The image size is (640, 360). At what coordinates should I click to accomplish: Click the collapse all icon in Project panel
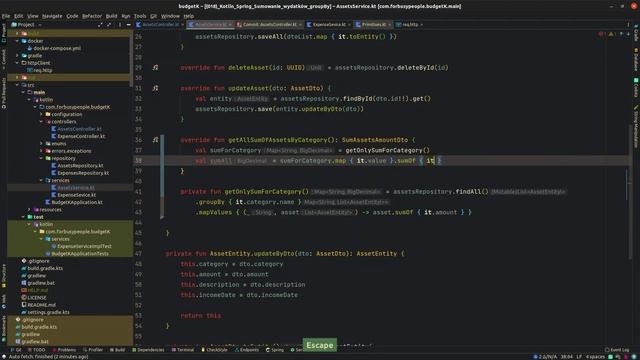click(x=109, y=25)
